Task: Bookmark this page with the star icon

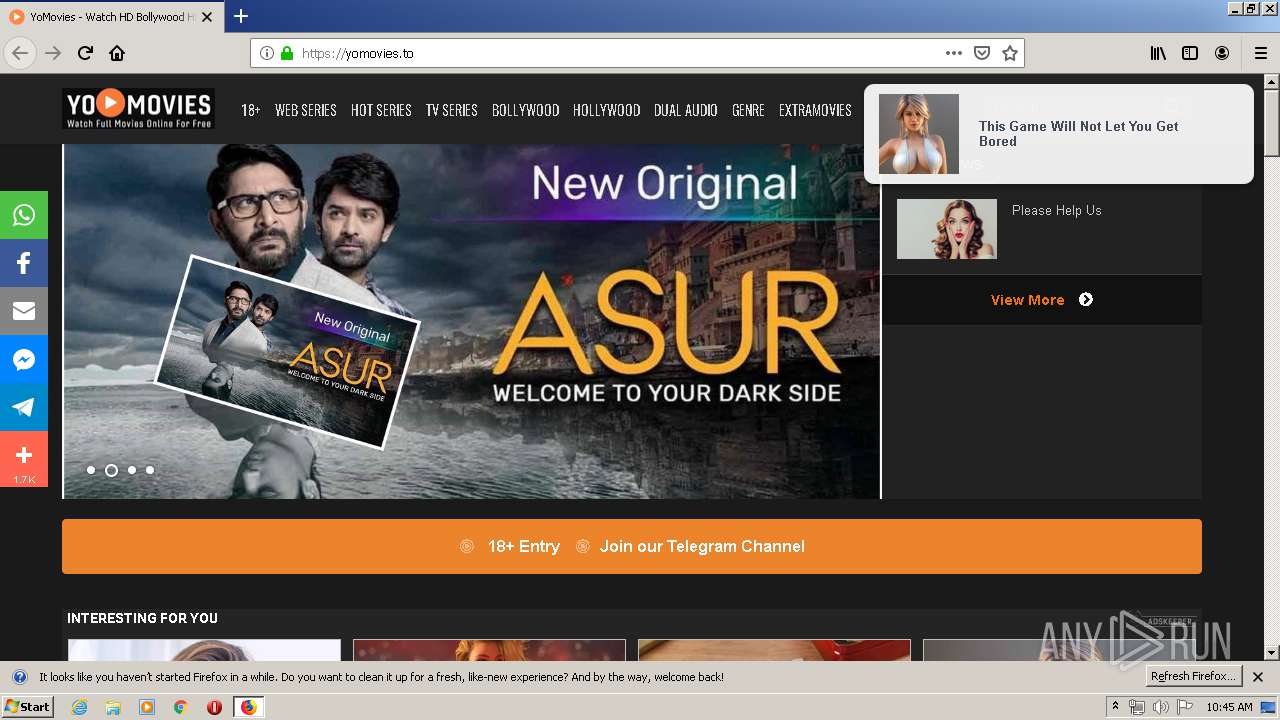Action: (x=1010, y=53)
